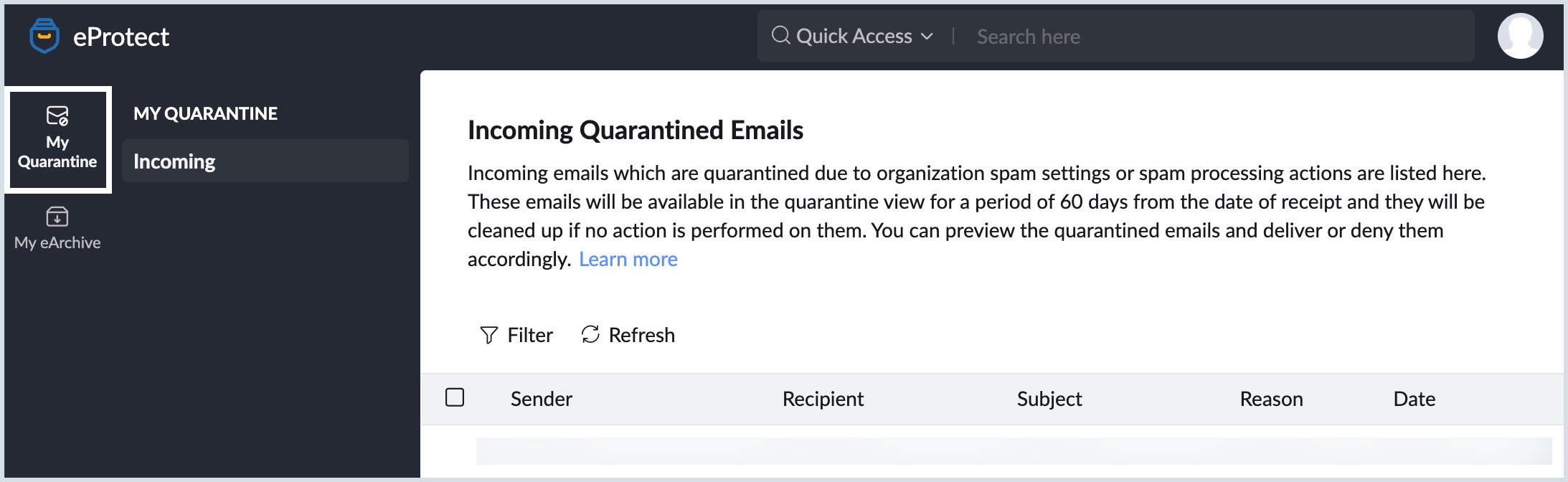
Task: Click the Subject column header
Action: pos(1049,399)
